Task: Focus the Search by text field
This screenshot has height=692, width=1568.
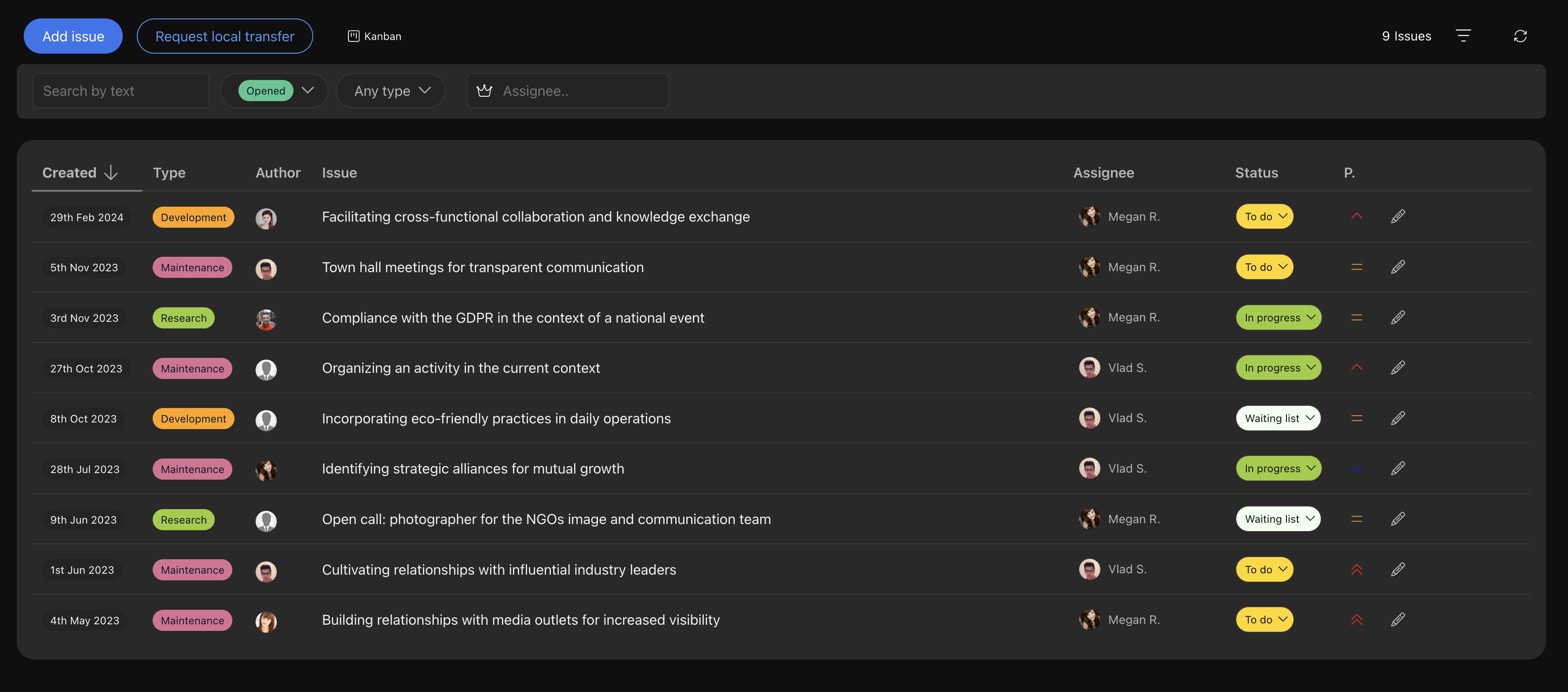Action: 121,91
